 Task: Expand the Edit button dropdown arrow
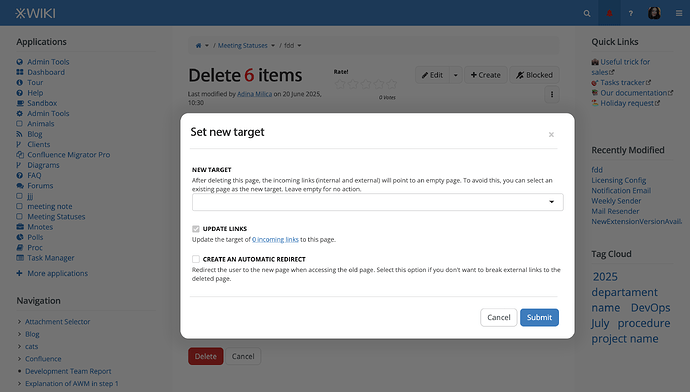click(455, 75)
